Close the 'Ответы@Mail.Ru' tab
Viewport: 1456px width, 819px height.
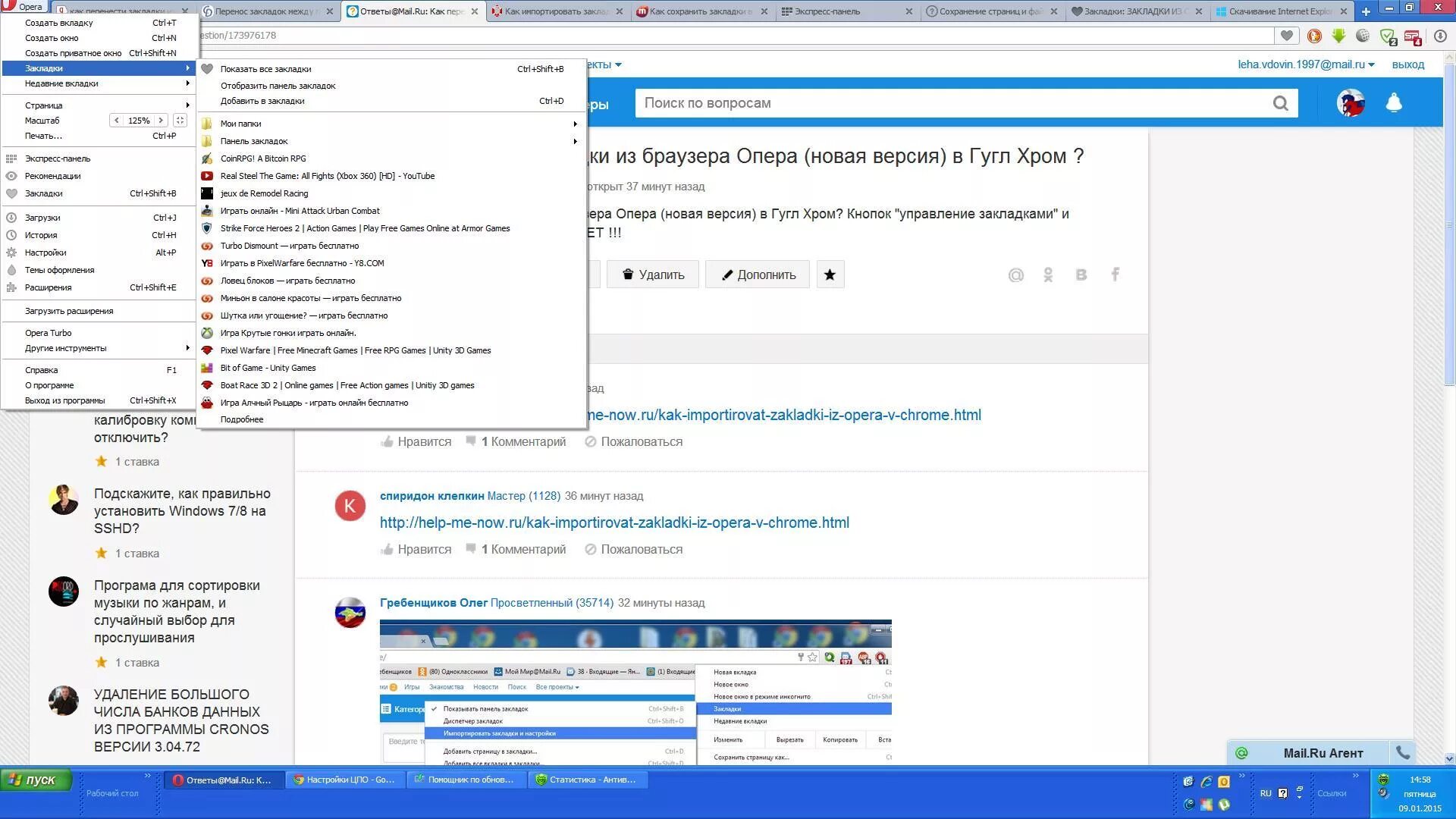pos(475,11)
